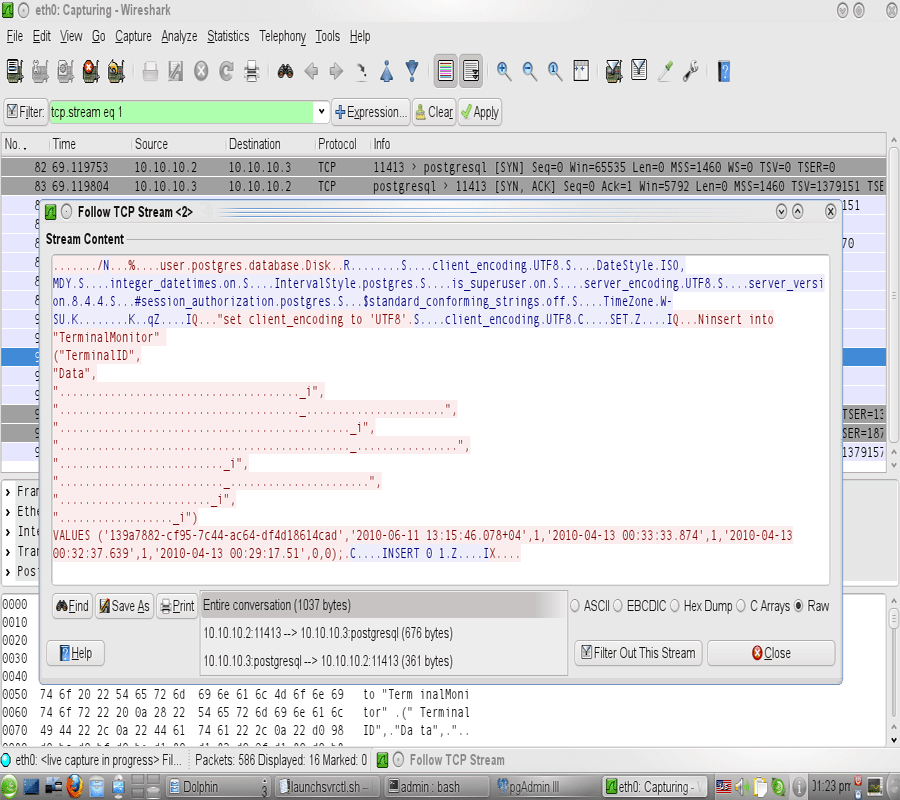900x800 pixels.
Task: Switch to Dolphin taskbar window
Action: point(218,787)
